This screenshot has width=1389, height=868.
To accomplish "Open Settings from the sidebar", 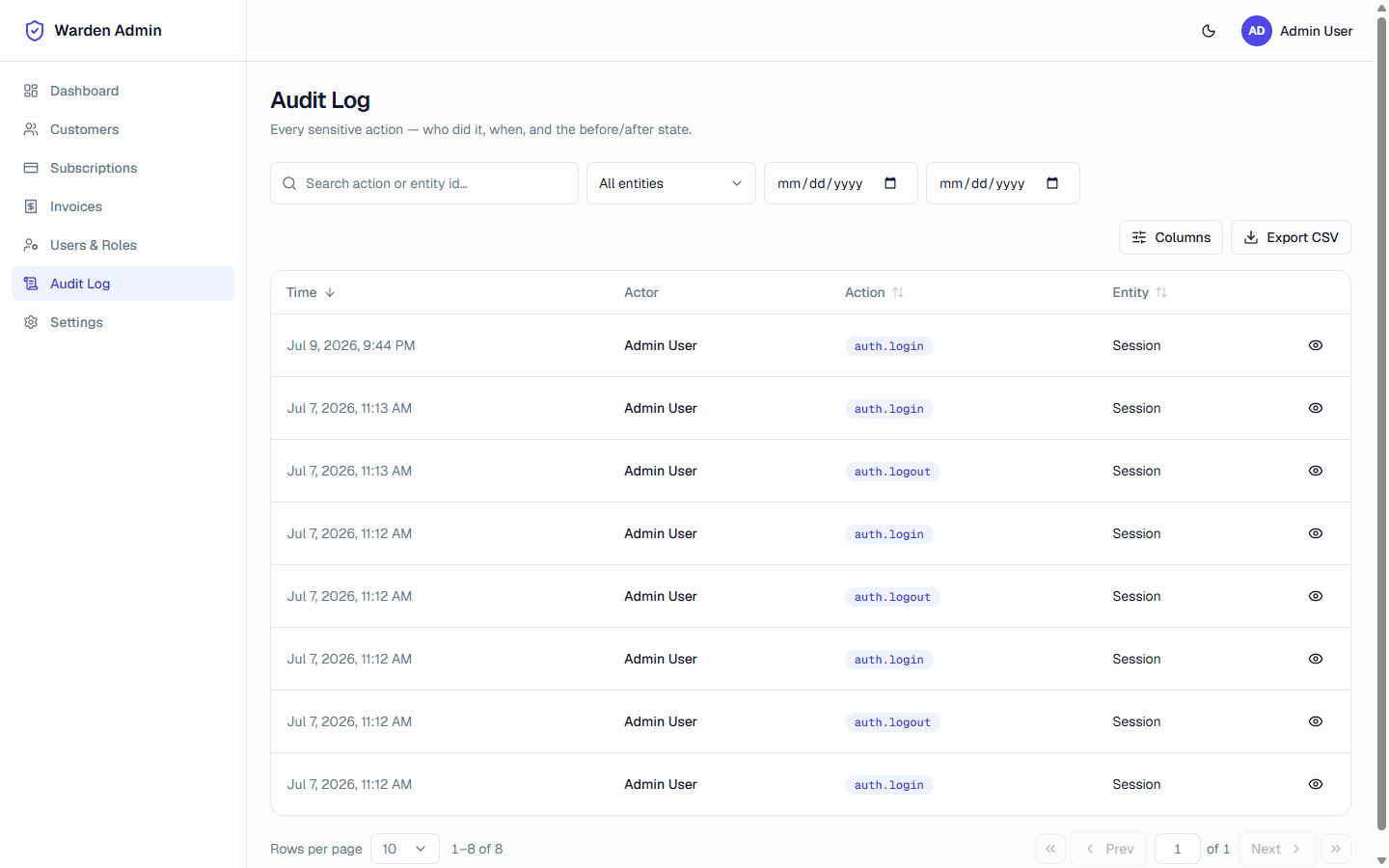I will (123, 322).
